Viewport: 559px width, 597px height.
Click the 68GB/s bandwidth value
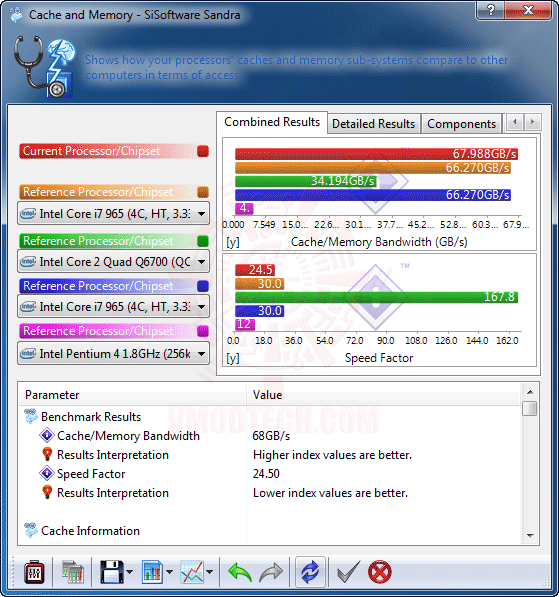[x=271, y=436]
